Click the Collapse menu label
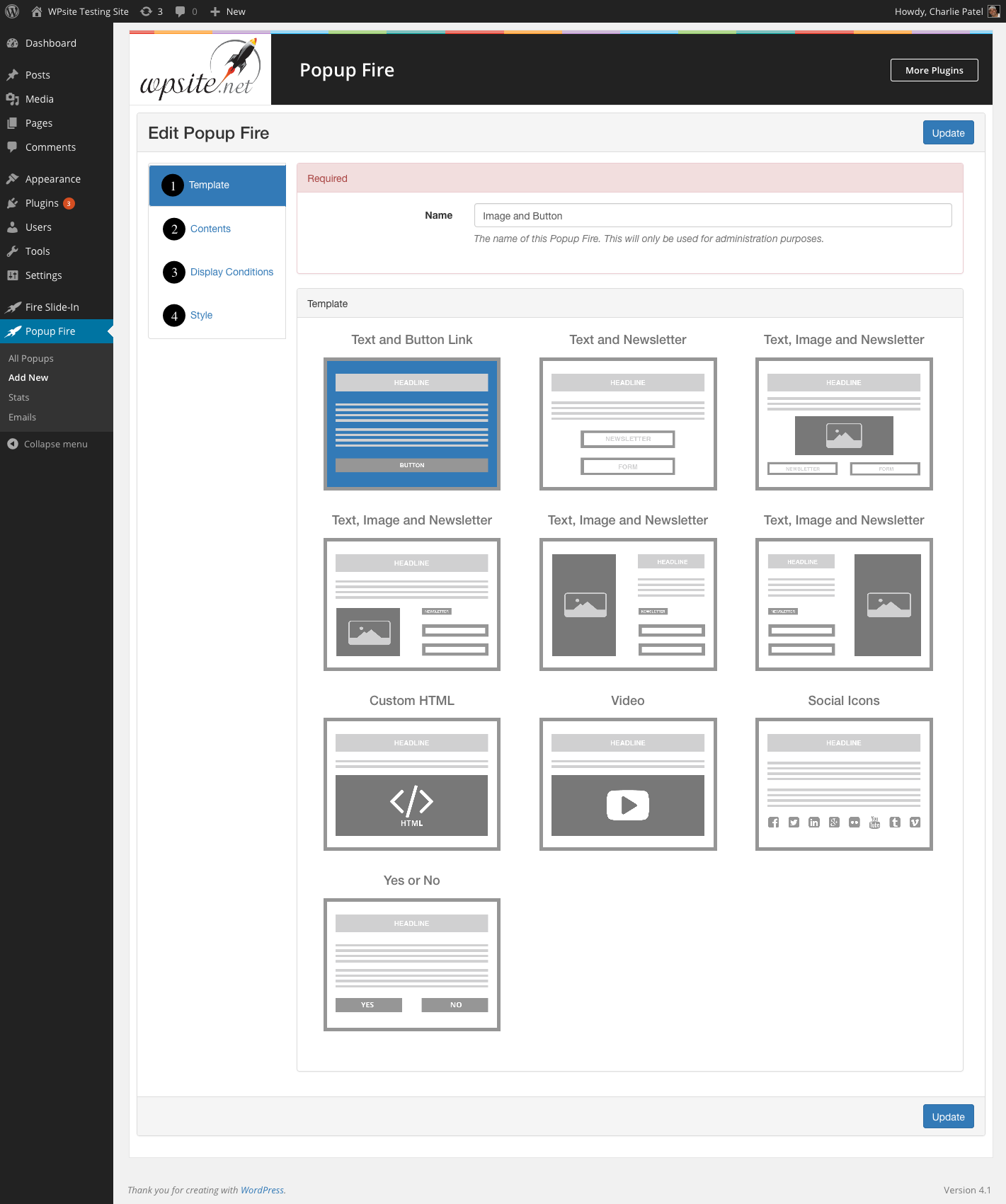This screenshot has height=1204, width=1006. click(x=56, y=444)
